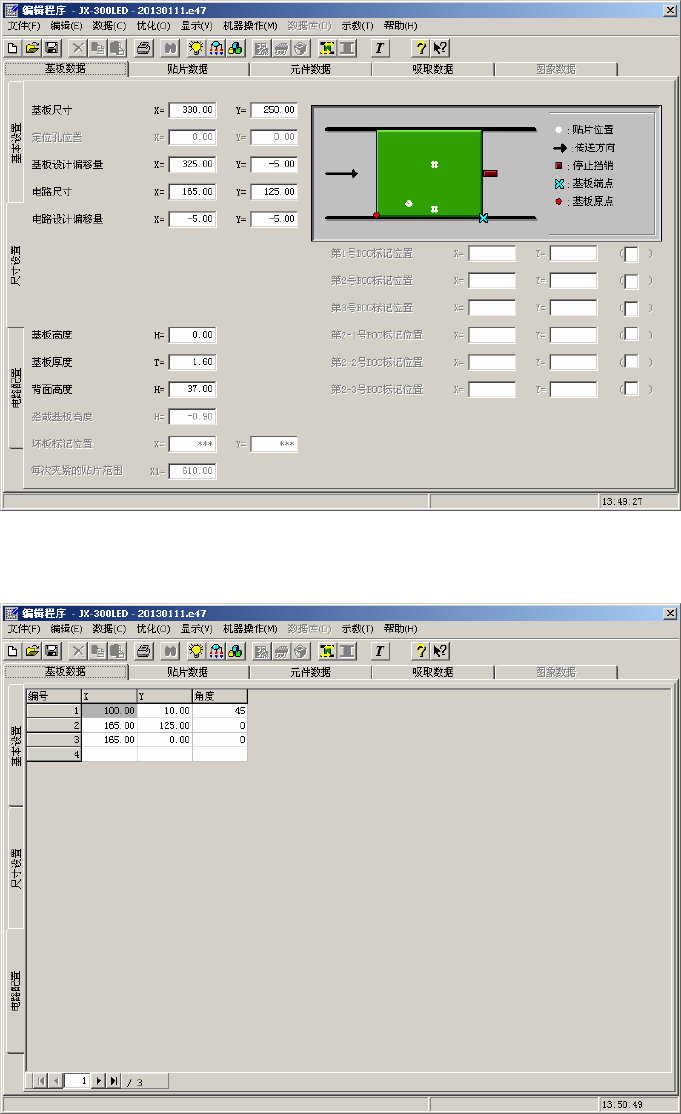Click italic I icon in upper window toolbar
Image resolution: width=681 pixels, height=1114 pixels.
tap(379, 48)
